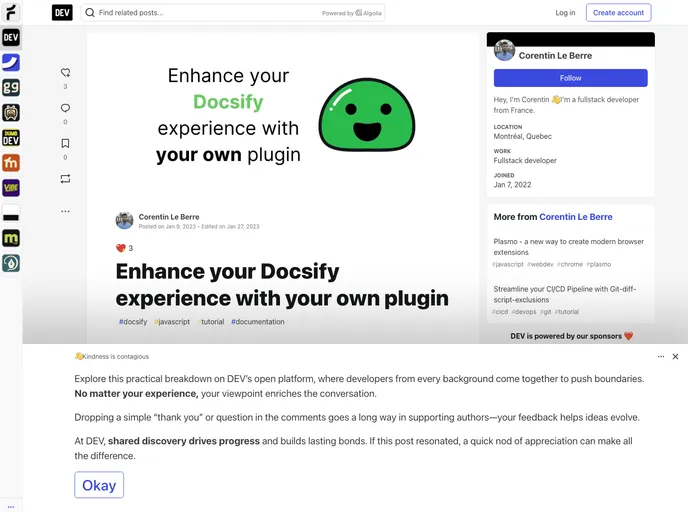Open Corentin's avatar in the profile card

[x=504, y=50]
